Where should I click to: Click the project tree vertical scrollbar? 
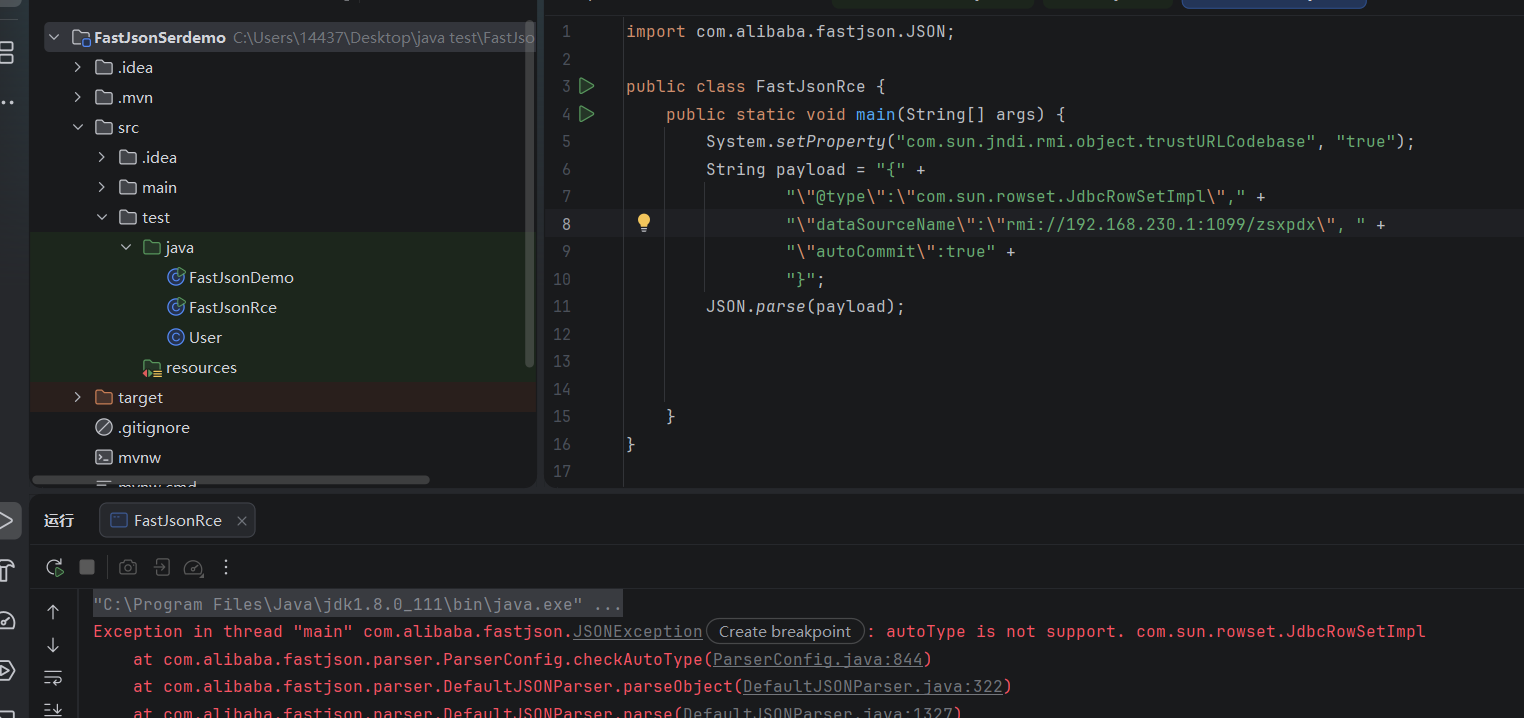530,195
